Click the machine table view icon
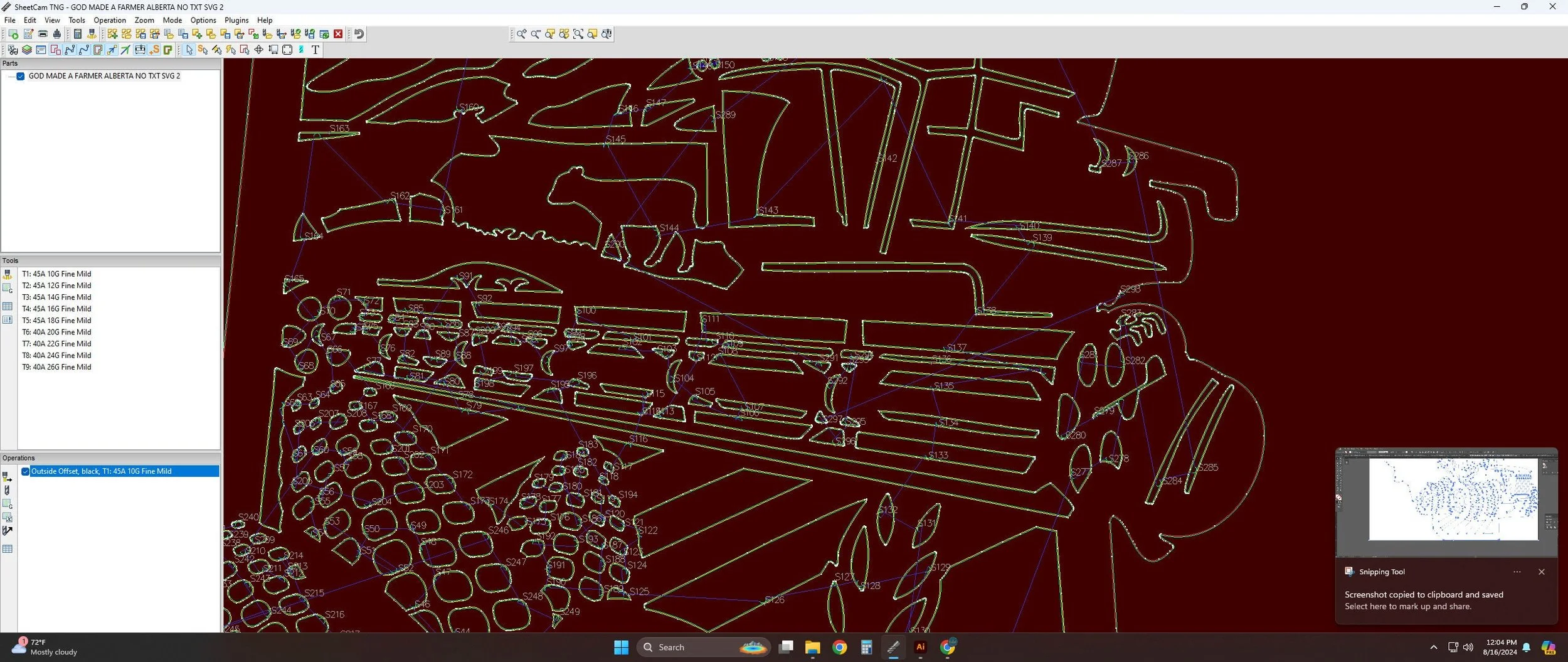The width and height of the screenshot is (1568, 662). pos(140,50)
